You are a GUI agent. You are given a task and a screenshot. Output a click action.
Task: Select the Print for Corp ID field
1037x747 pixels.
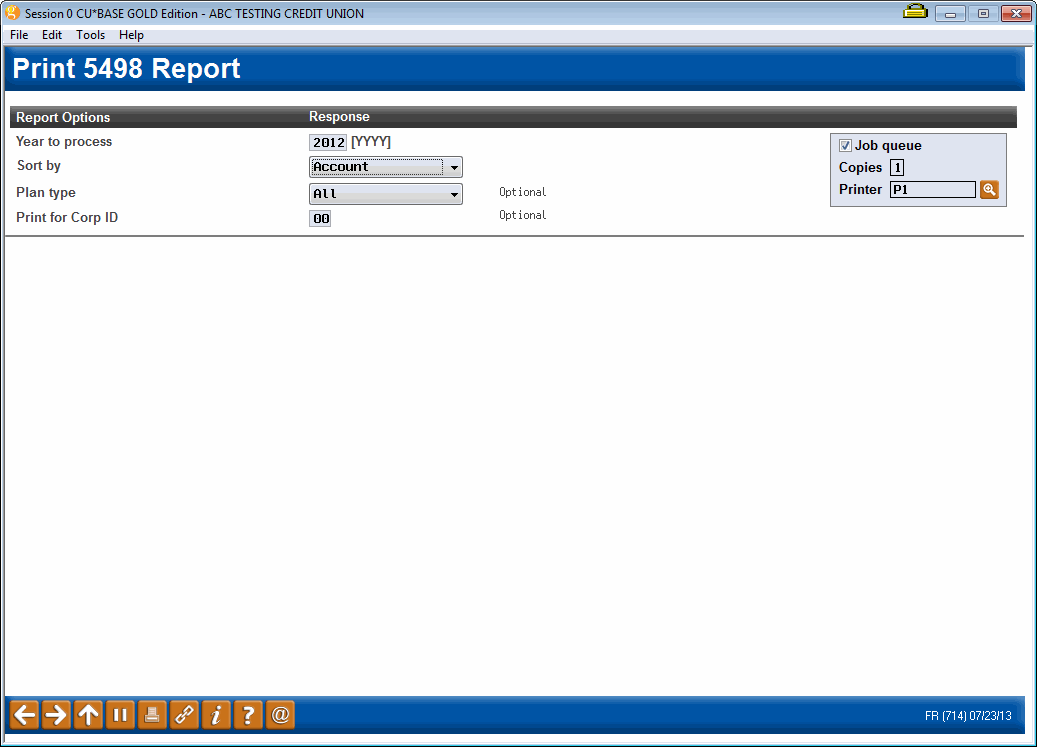point(320,217)
